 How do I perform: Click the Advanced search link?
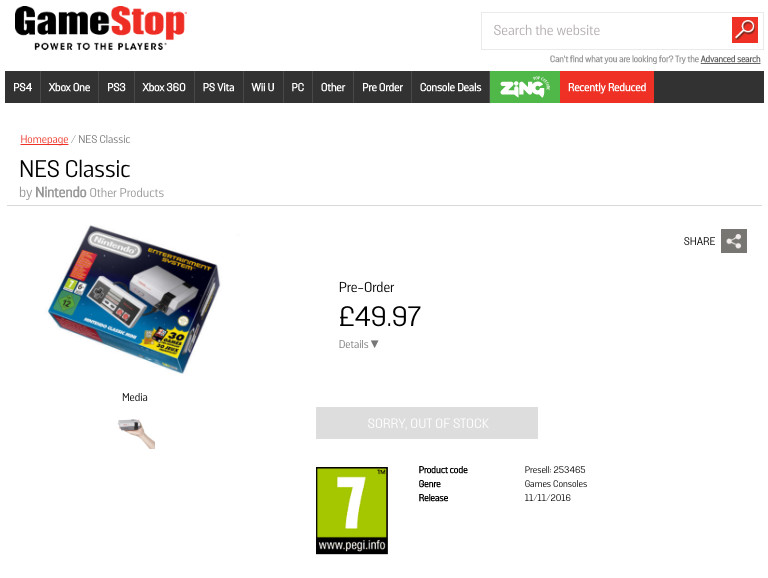tap(730, 59)
